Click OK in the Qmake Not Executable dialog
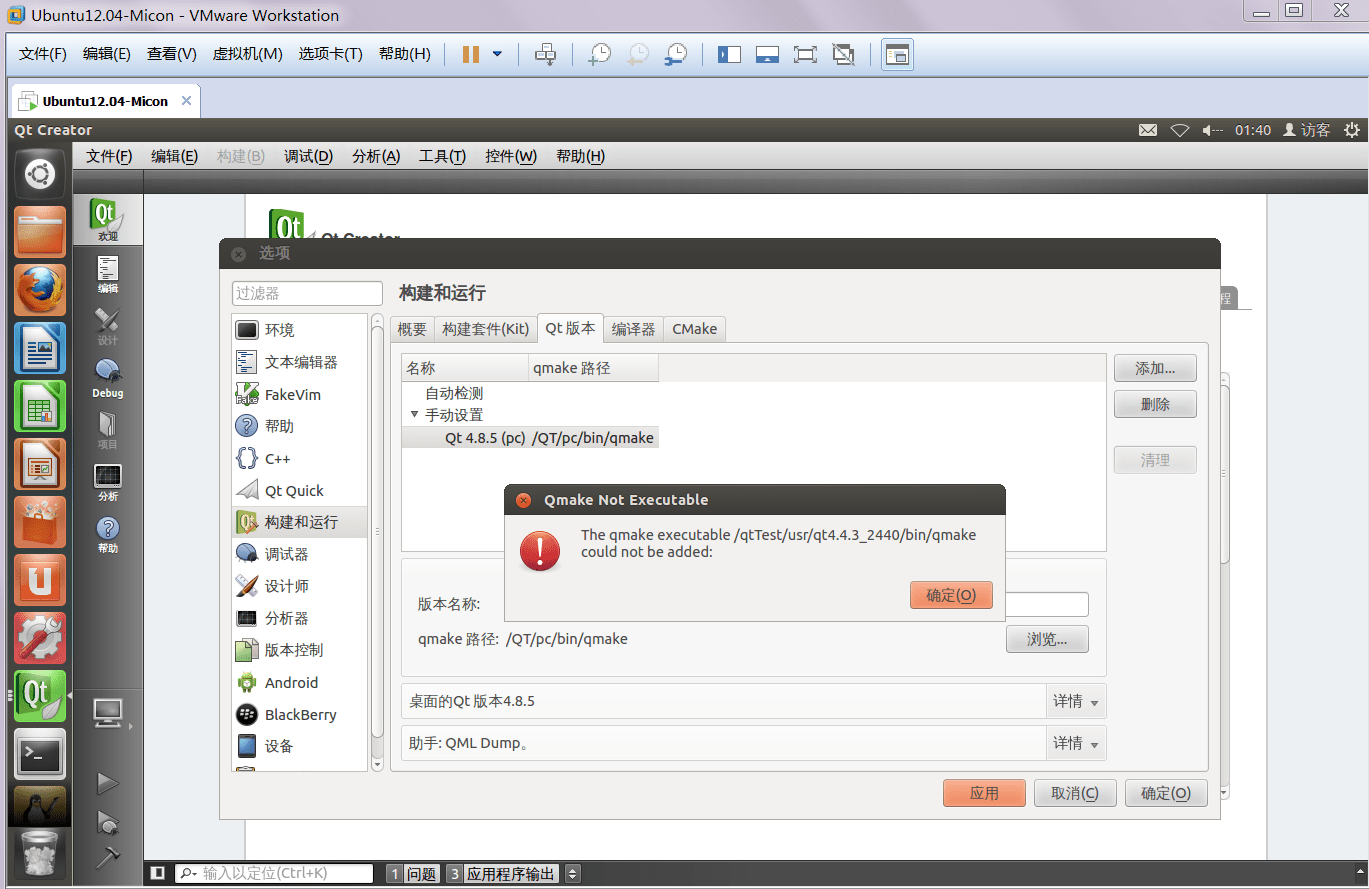1369x889 pixels. (x=951, y=595)
